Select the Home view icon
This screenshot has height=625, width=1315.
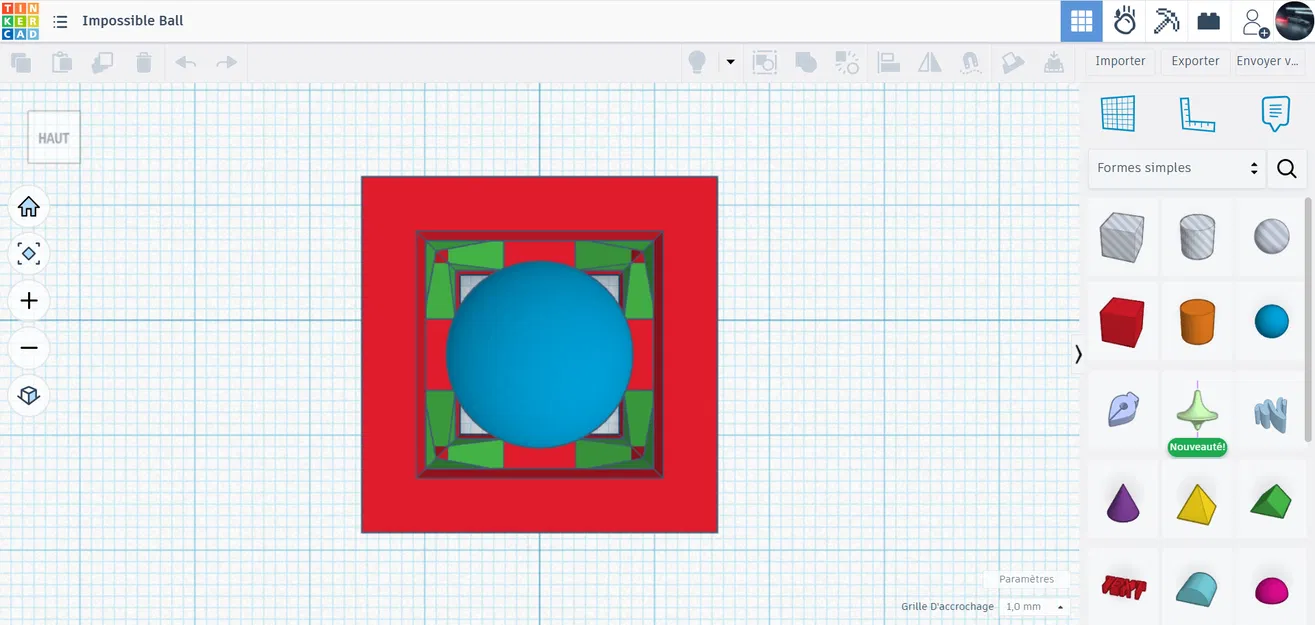[x=28, y=206]
